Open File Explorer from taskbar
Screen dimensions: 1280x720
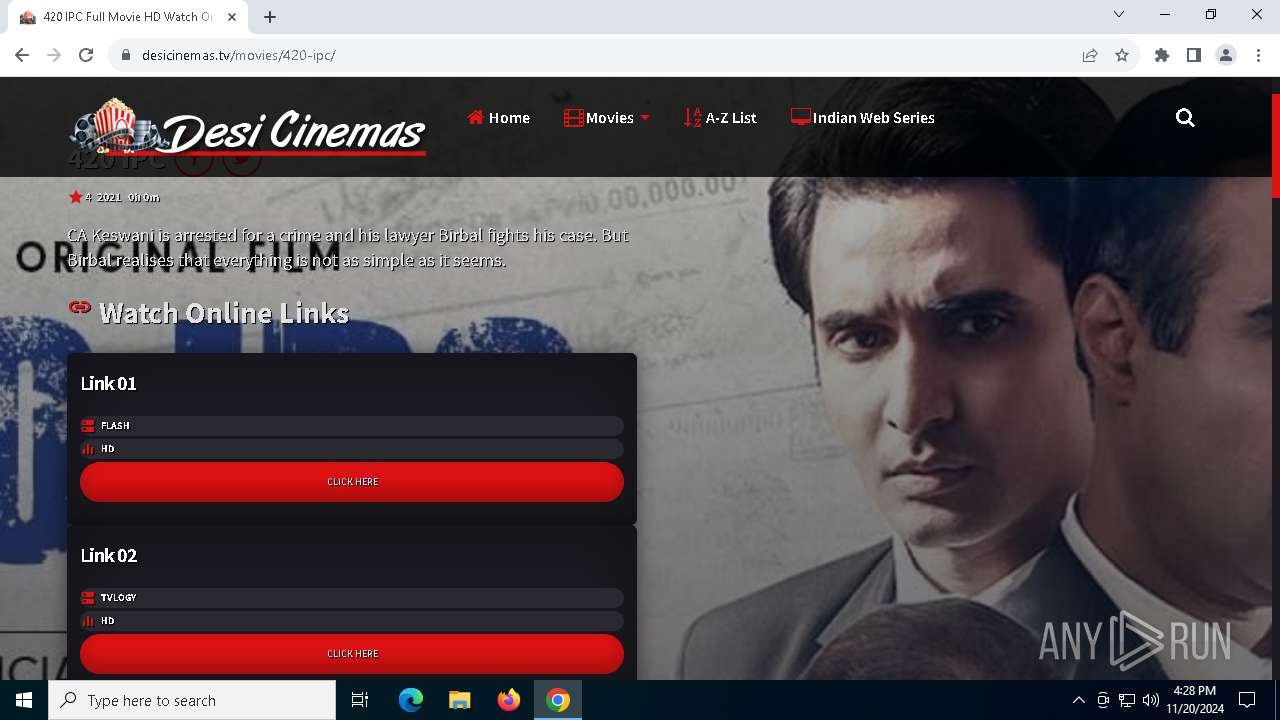[460, 700]
